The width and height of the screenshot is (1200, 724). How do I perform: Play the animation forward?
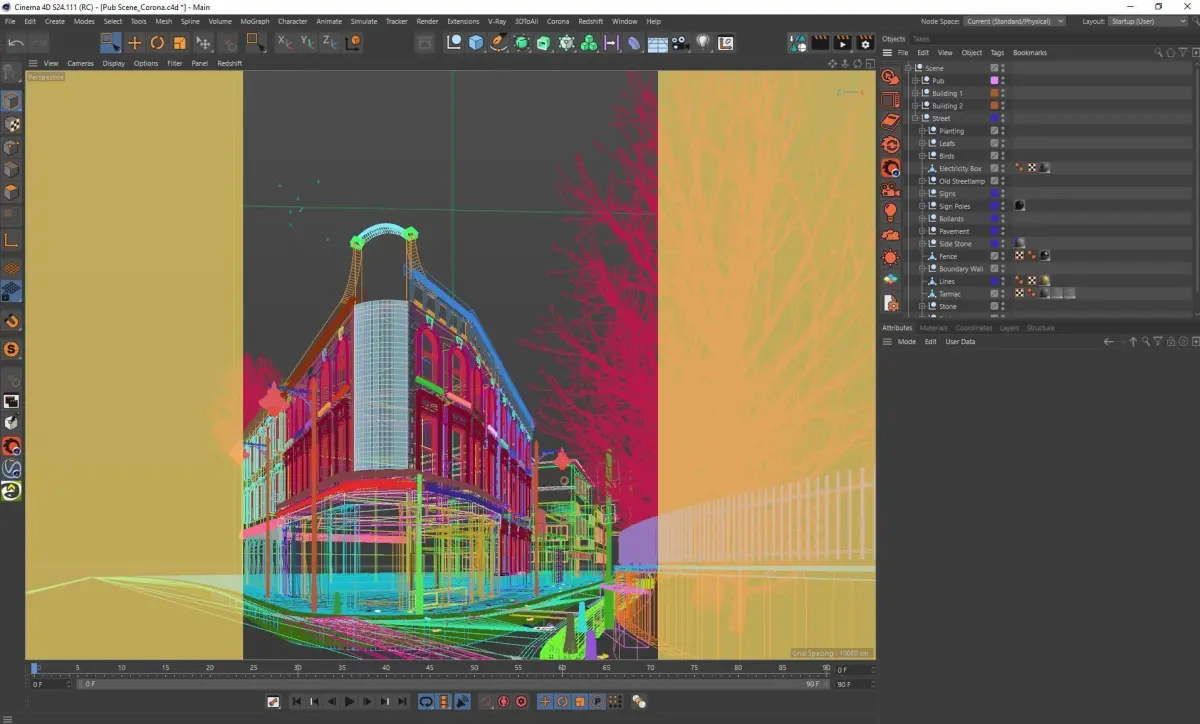(350, 702)
